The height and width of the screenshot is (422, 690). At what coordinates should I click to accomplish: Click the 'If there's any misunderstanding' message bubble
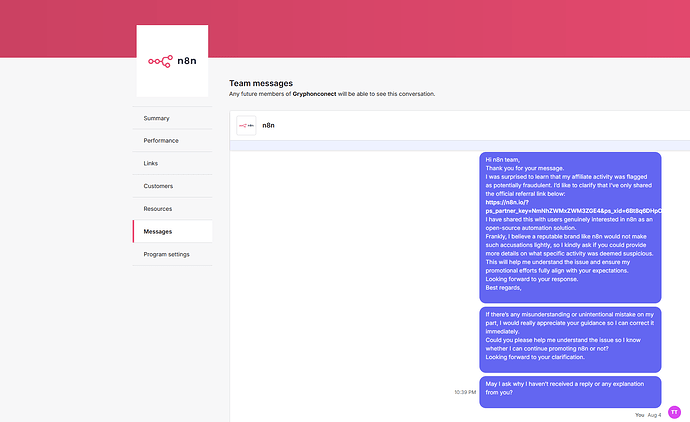click(570, 340)
